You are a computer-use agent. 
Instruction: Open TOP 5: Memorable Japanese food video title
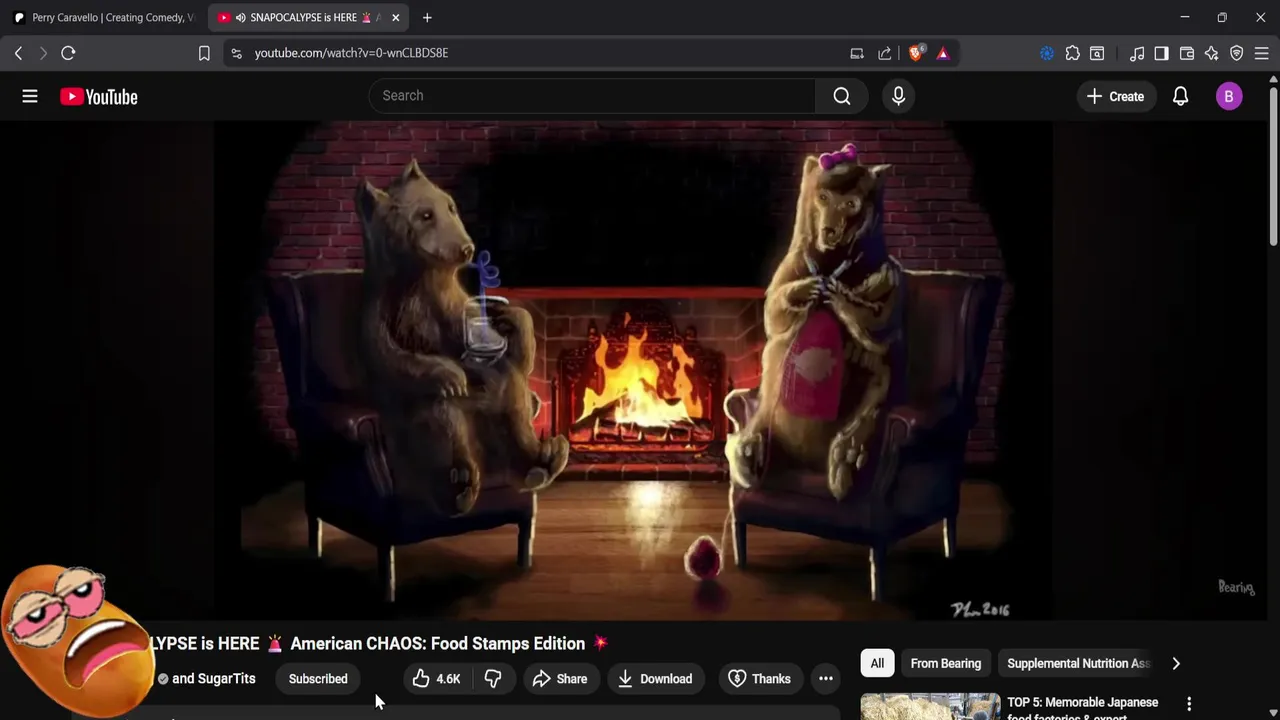point(1083,708)
